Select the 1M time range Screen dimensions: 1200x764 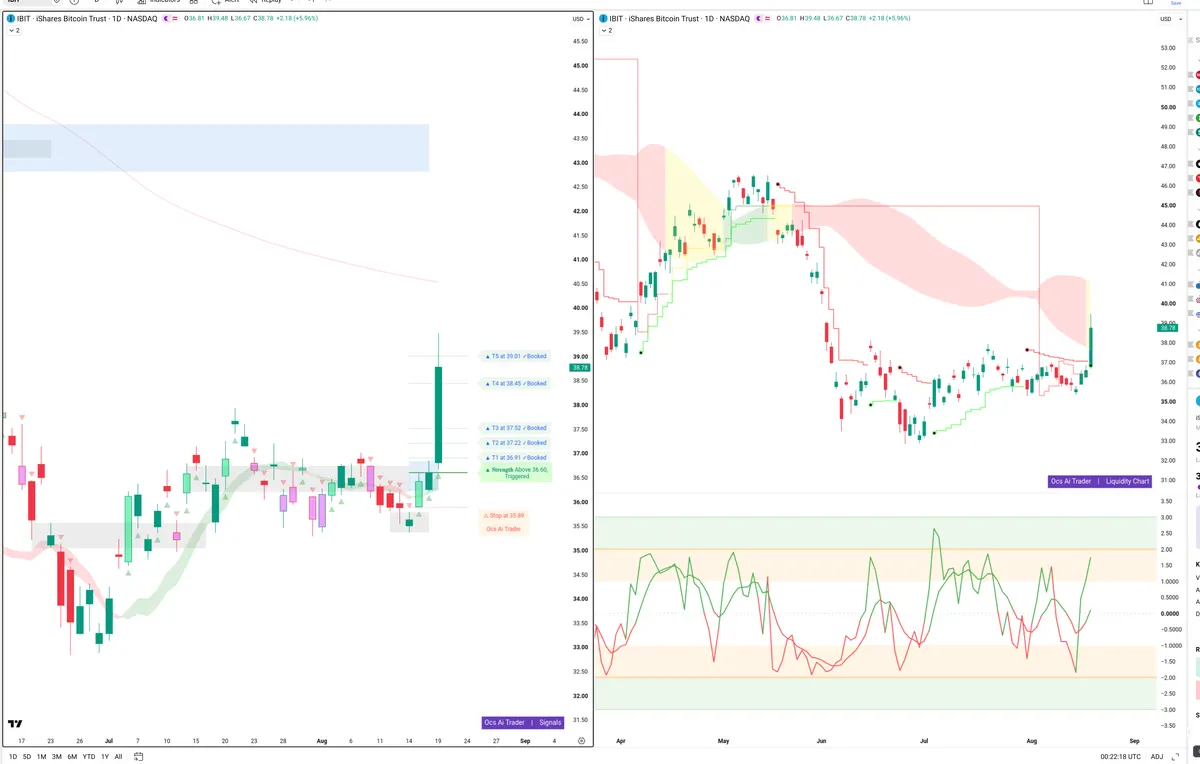(x=41, y=756)
